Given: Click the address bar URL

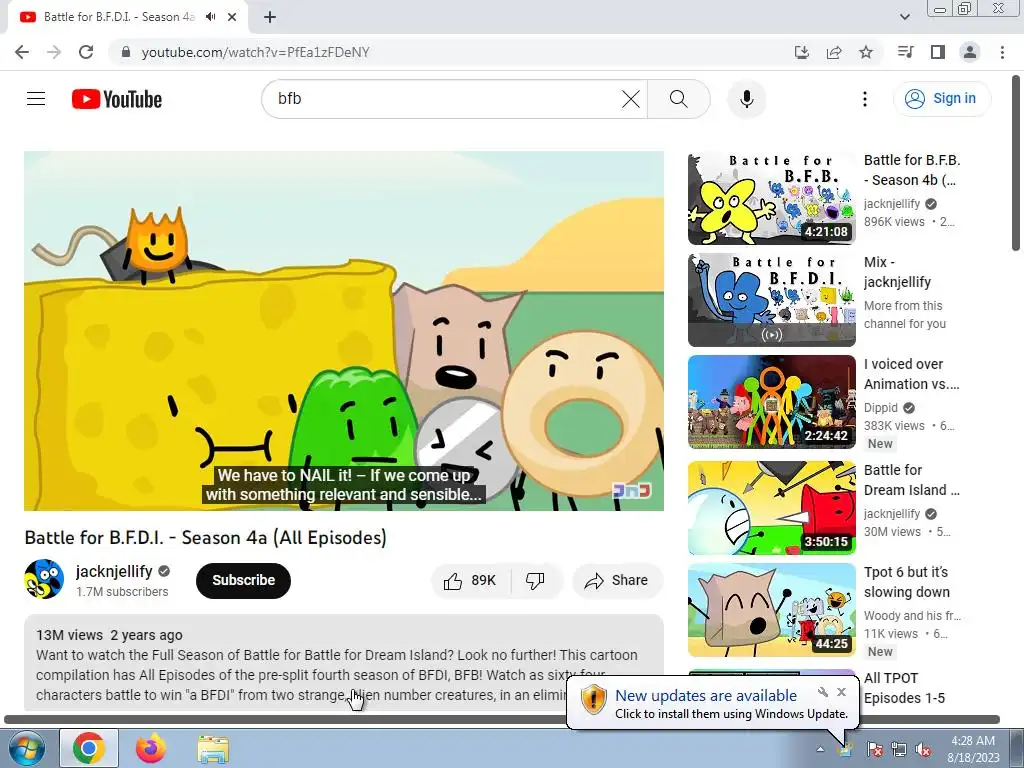Looking at the screenshot, I should coord(256,52).
